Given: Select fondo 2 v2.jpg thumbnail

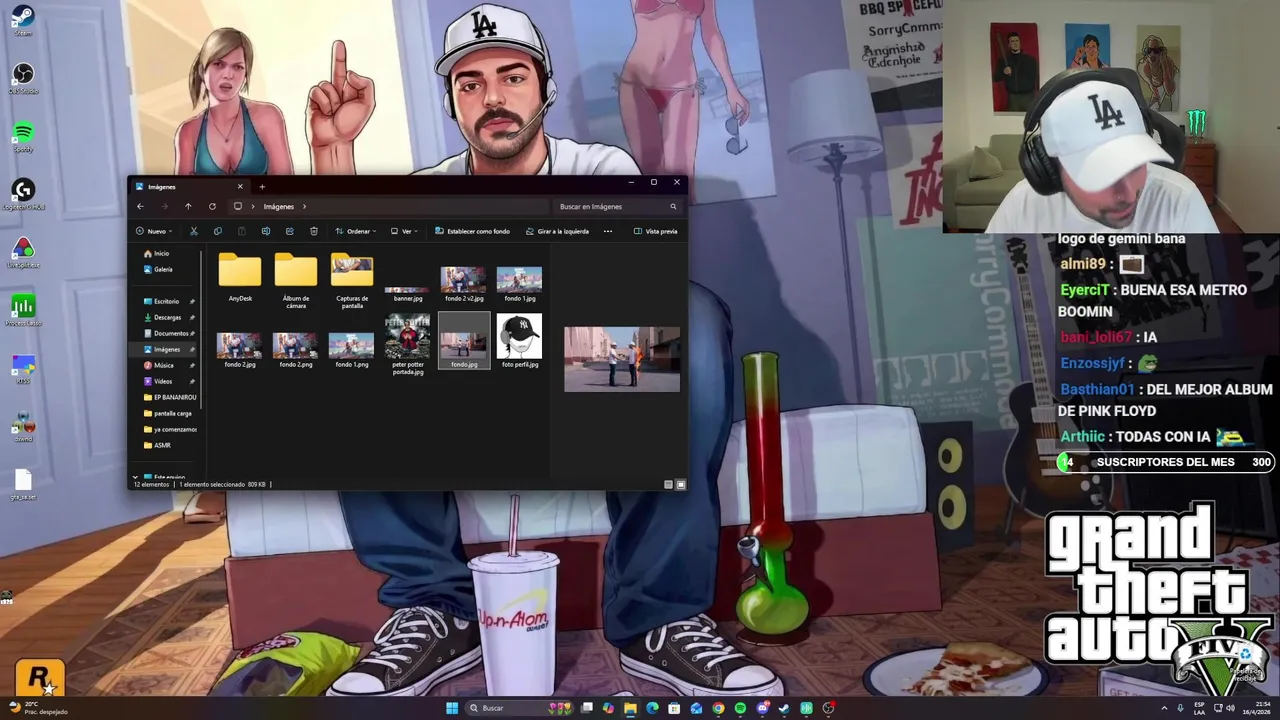Looking at the screenshot, I should (464, 284).
